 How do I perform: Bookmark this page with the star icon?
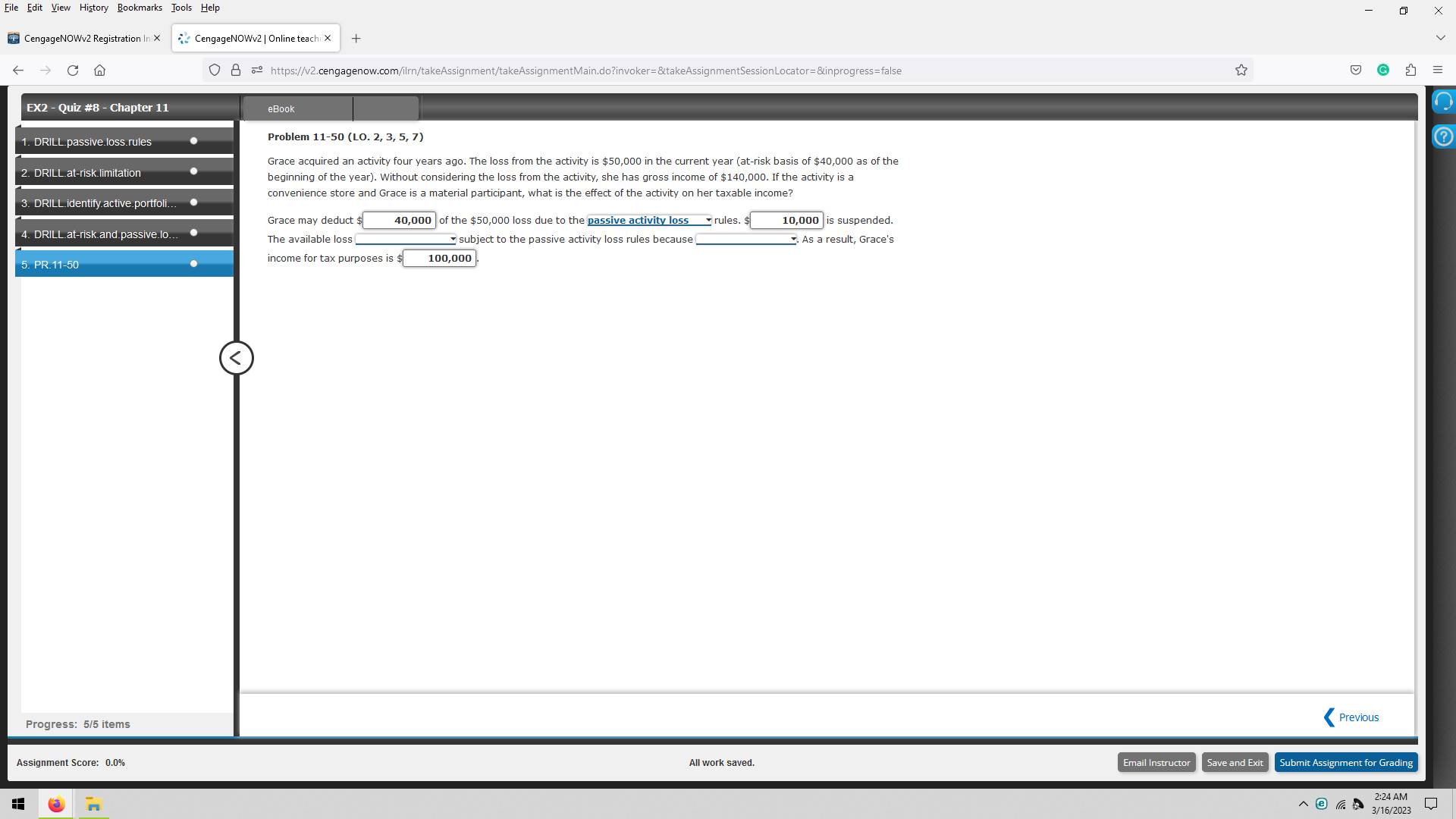coord(1241,70)
